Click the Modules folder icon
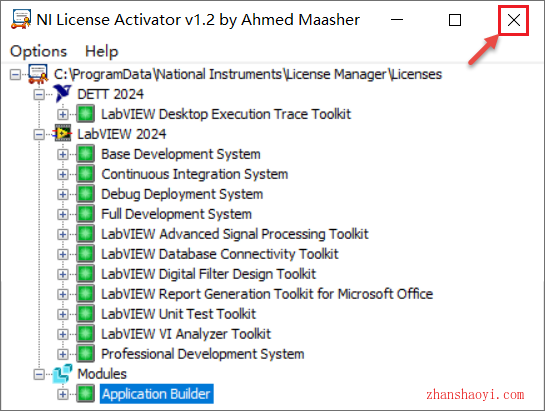Image resolution: width=545 pixels, height=411 pixels. [x=63, y=374]
